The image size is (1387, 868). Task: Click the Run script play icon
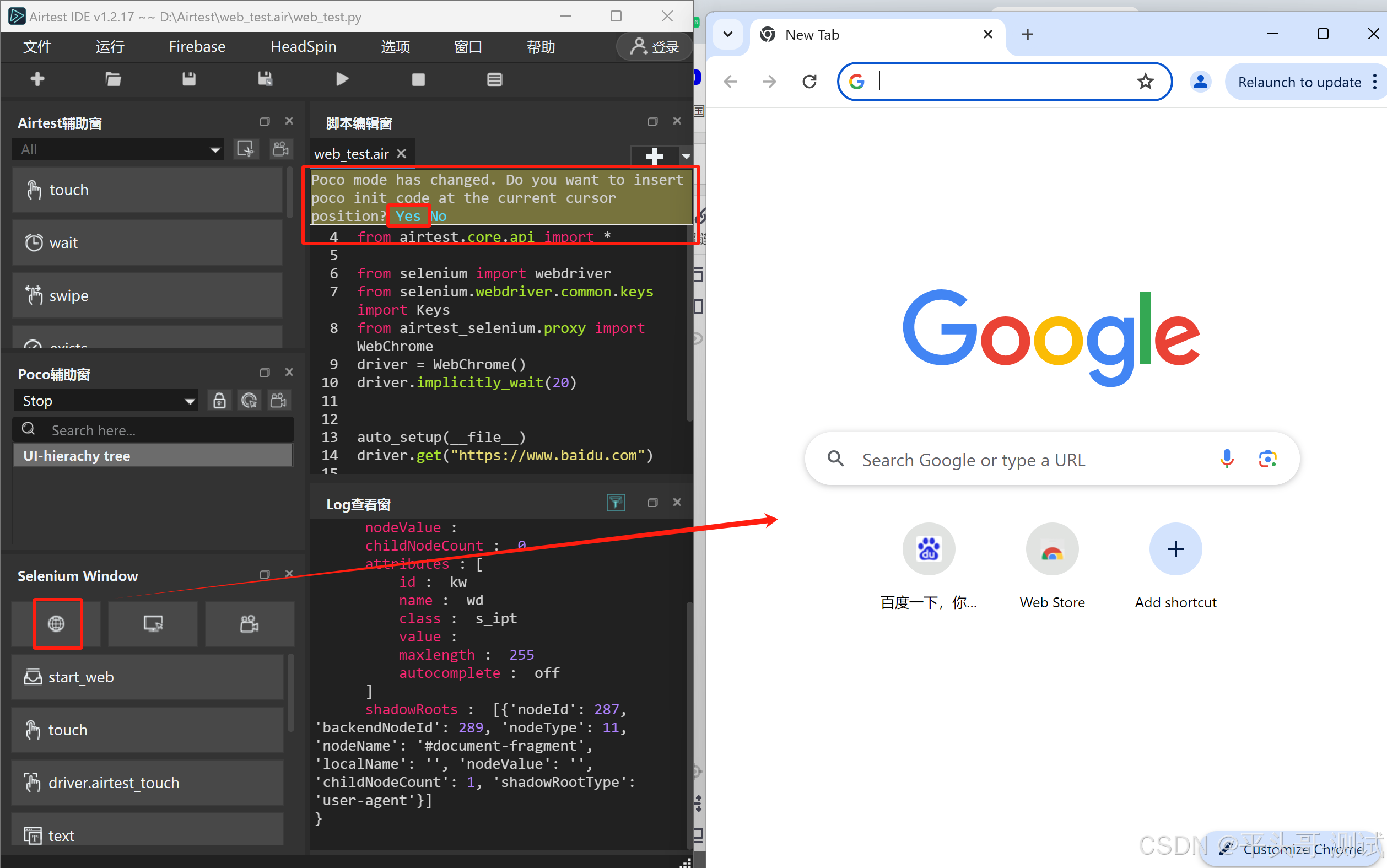(342, 79)
